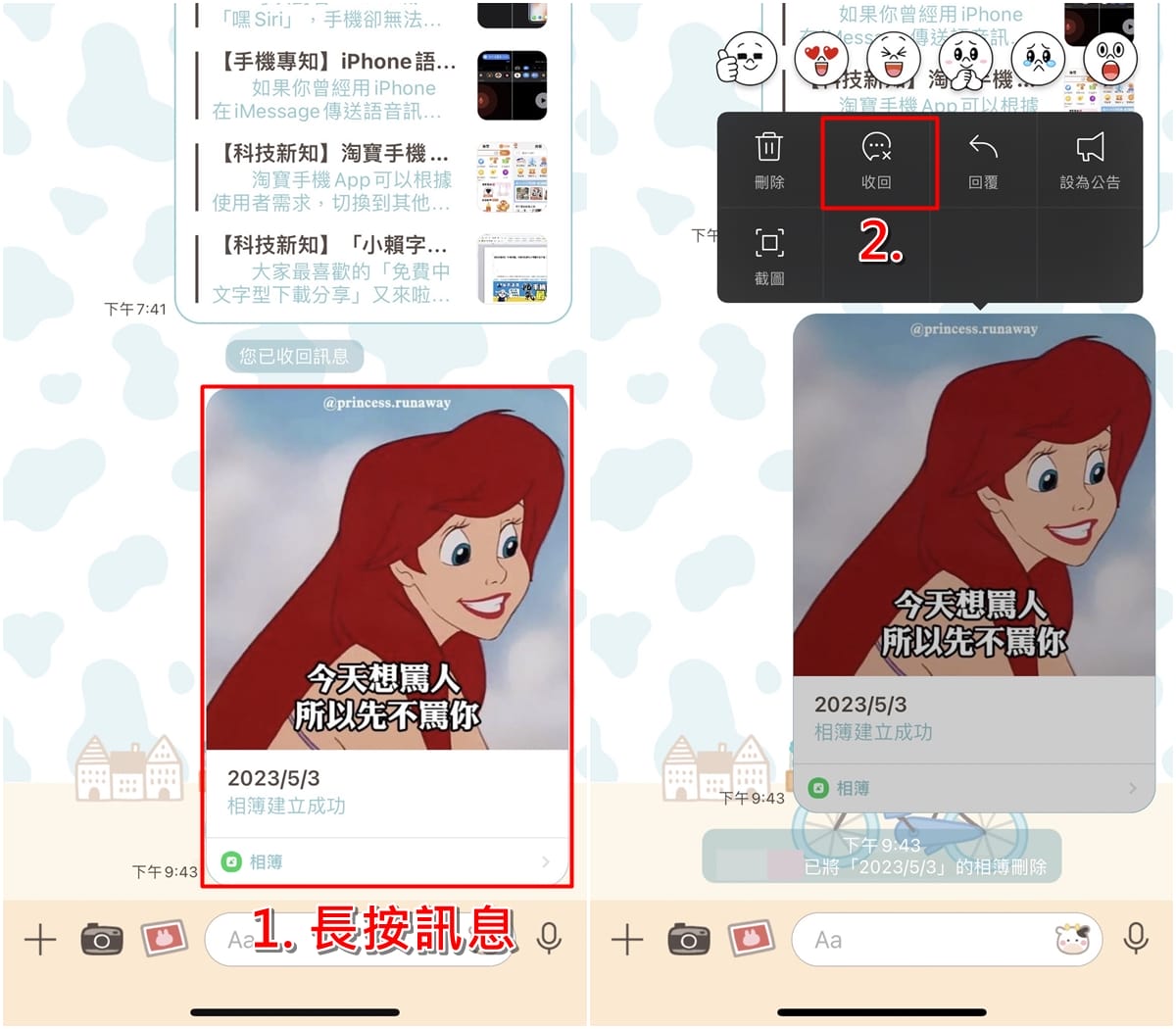Tap the 2023/5/3 album title in left screenshot
The height and width of the screenshot is (1029, 1176).
point(273,778)
